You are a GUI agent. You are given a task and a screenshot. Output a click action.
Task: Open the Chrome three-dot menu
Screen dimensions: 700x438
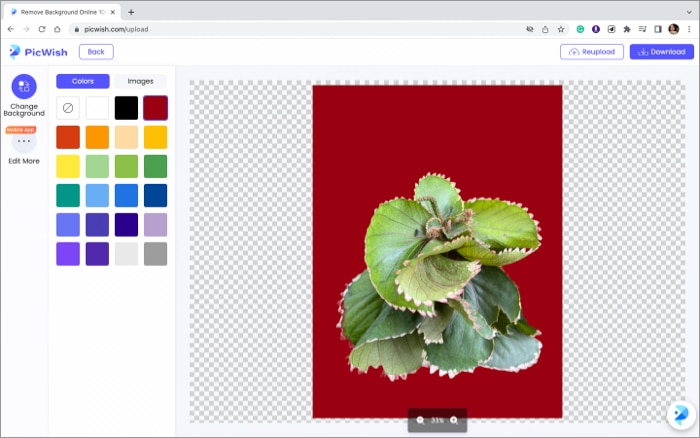point(689,29)
